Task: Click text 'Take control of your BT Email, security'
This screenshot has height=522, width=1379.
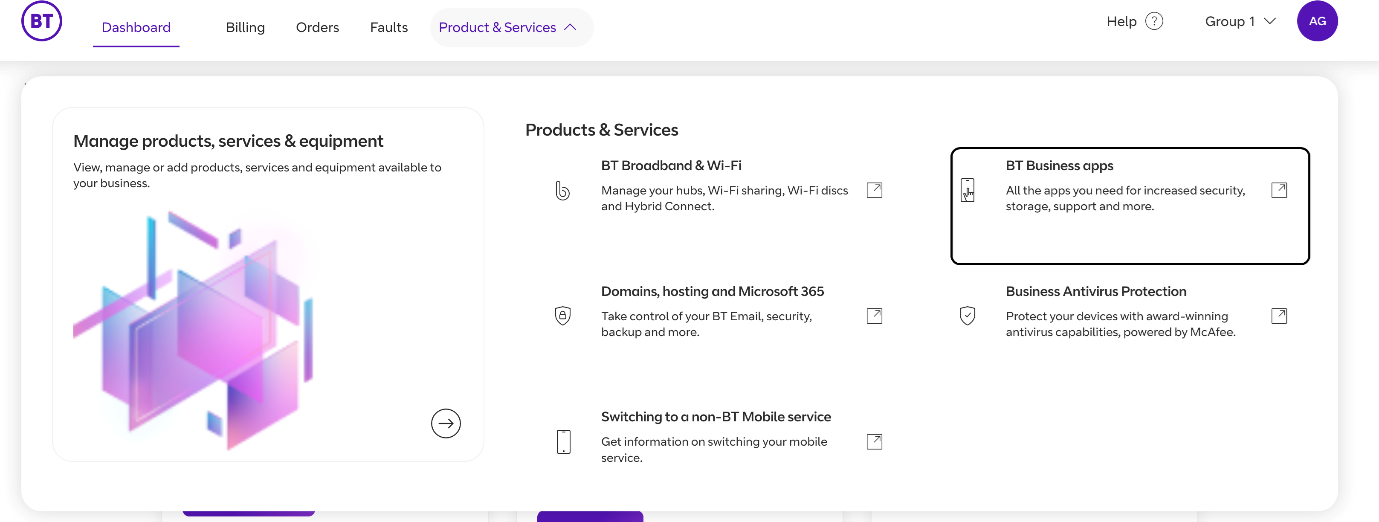Action: pos(707,316)
